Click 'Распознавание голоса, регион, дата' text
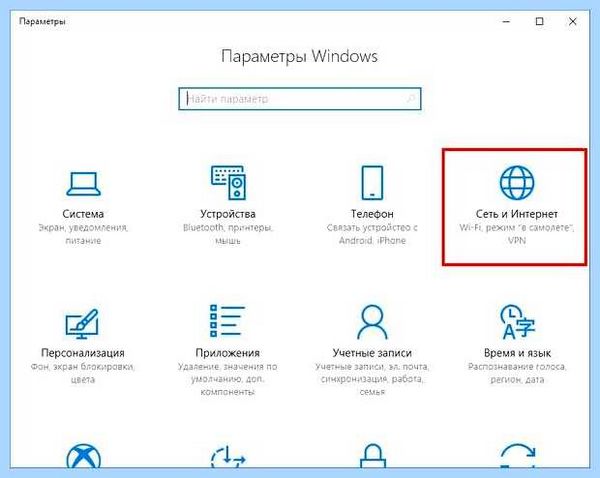 point(517,373)
